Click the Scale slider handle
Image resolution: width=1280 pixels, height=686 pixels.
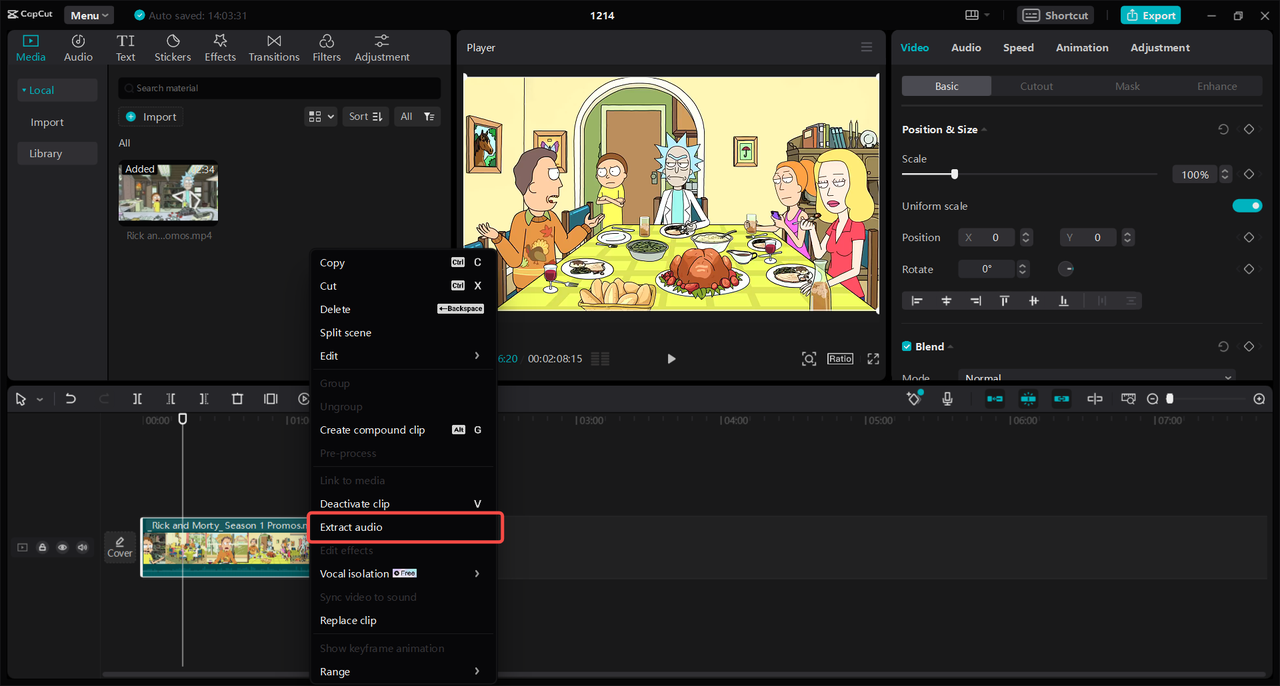[954, 174]
